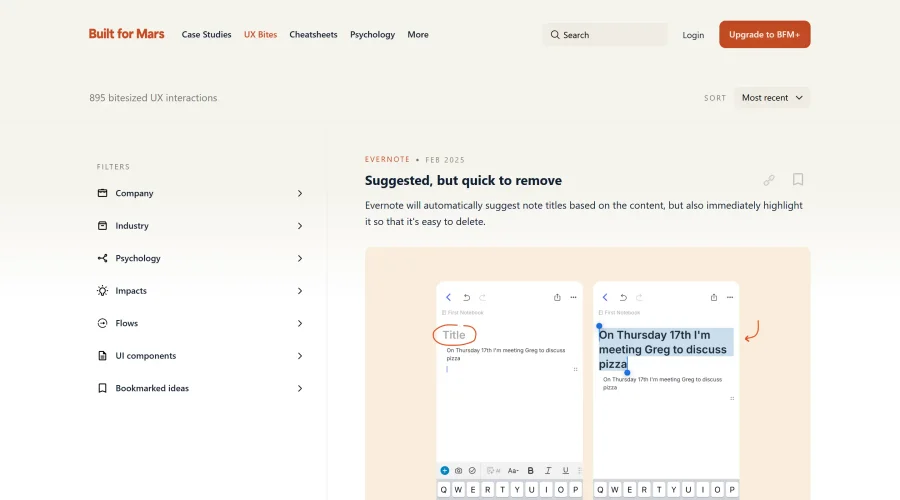The height and width of the screenshot is (500, 900).
Task: Click the Bookmarked ideas bookmark icon
Action: pyautogui.click(x=102, y=388)
